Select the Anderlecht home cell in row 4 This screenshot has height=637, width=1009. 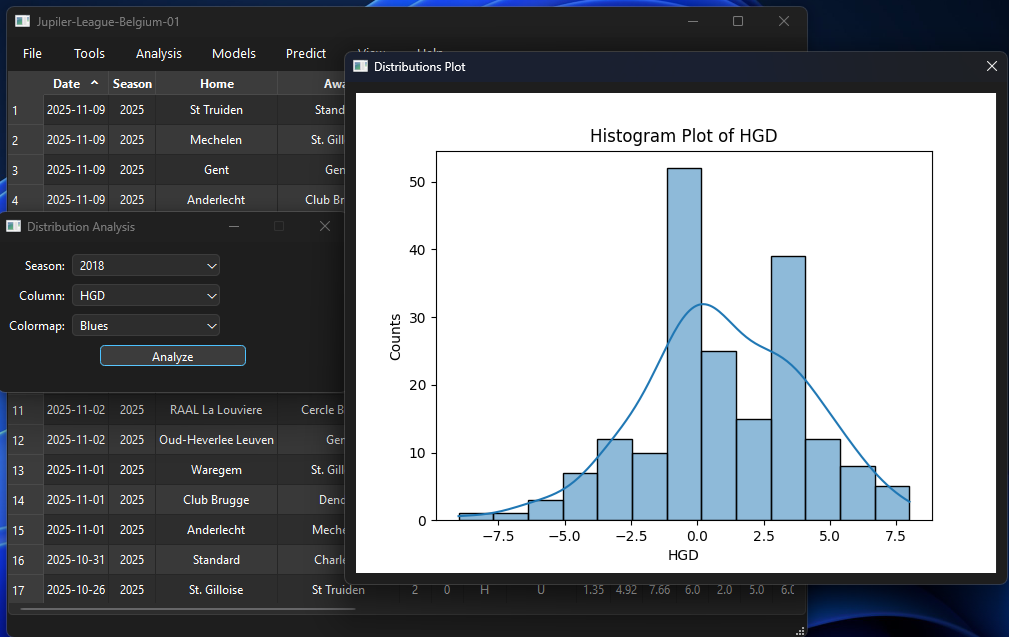click(x=216, y=199)
